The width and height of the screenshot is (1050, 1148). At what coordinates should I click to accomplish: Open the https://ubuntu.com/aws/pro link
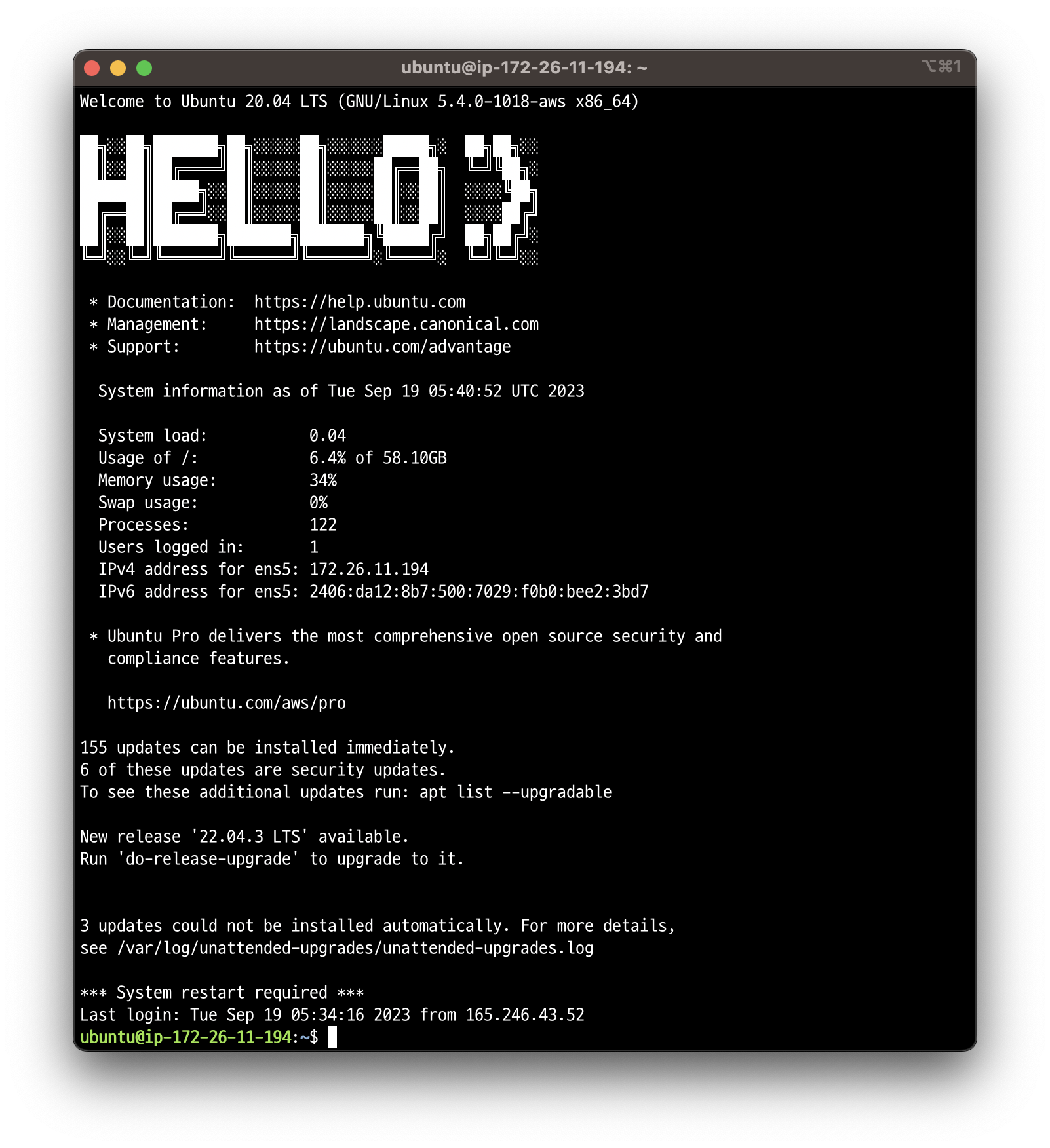(x=227, y=703)
